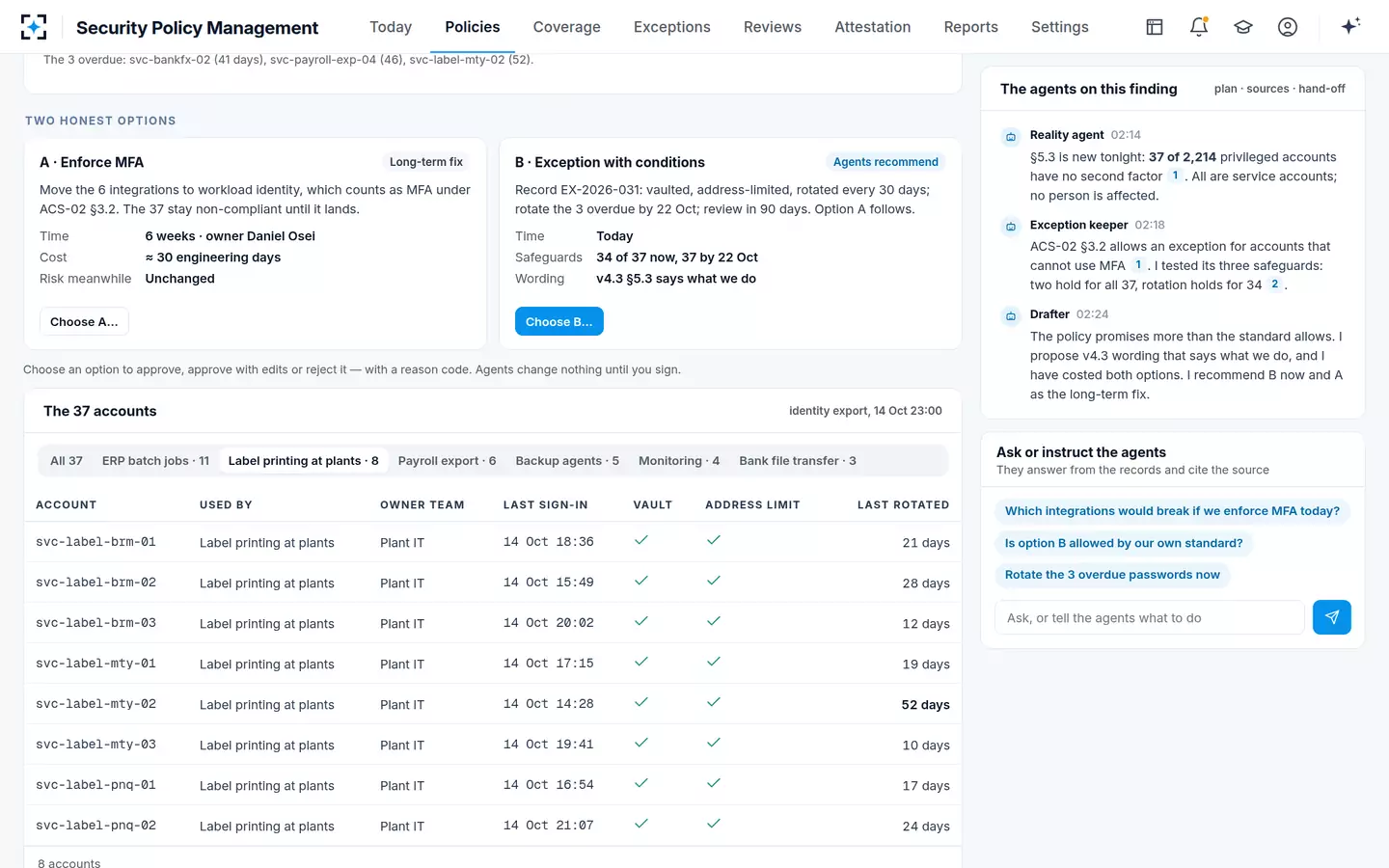Click the Choose A… button
1389x868 pixels.
84,322
